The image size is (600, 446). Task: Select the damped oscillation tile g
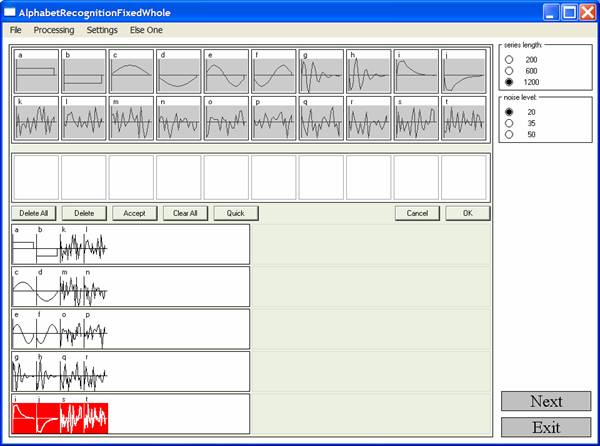[x=321, y=71]
